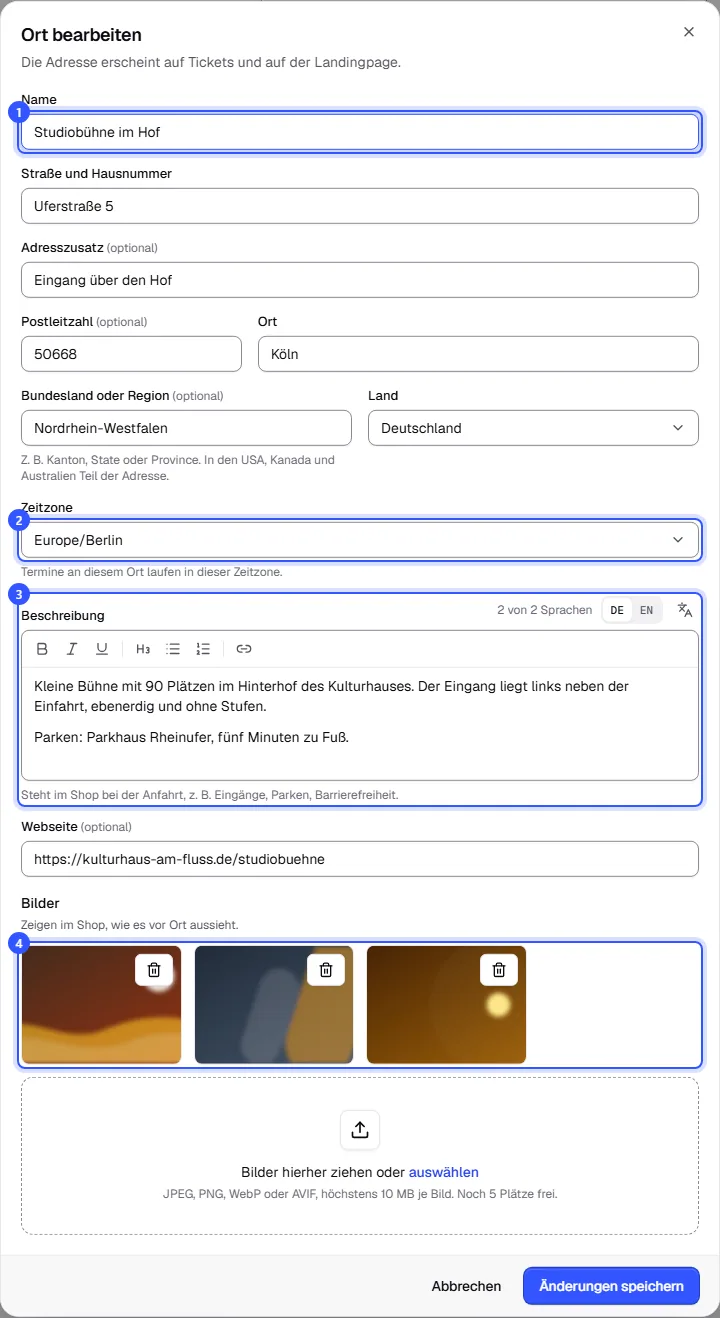Click the Webseite URL field

[360, 859]
